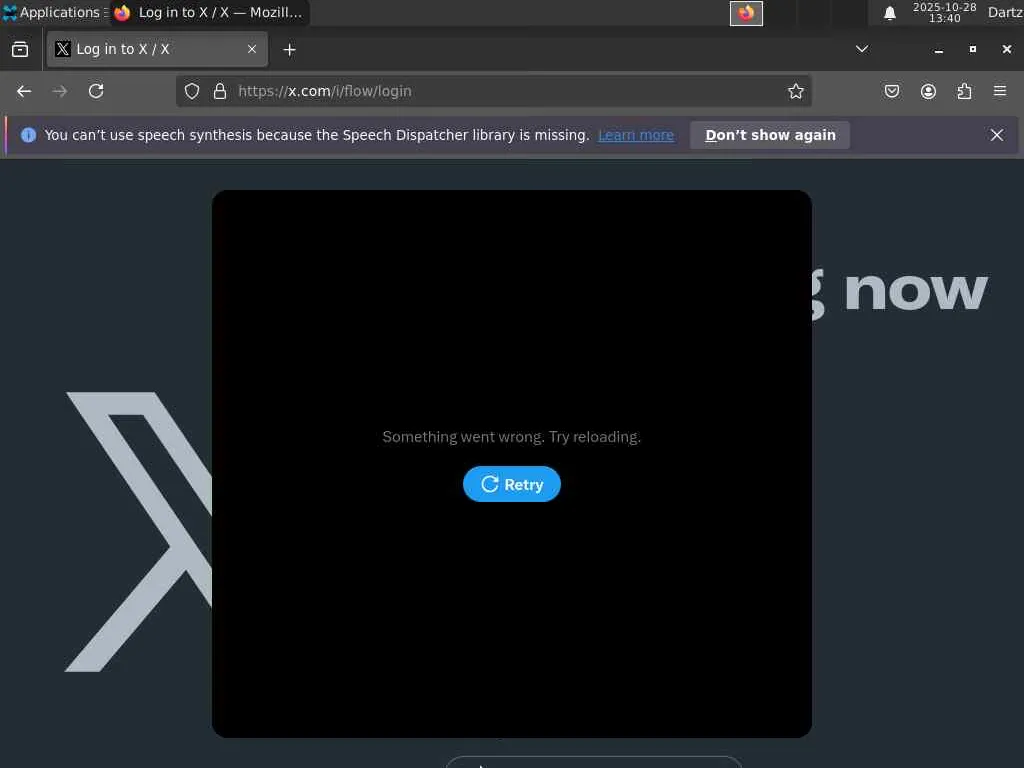Dismiss the speech synthesis notification bar
The width and height of the screenshot is (1024, 768).
tap(997, 135)
